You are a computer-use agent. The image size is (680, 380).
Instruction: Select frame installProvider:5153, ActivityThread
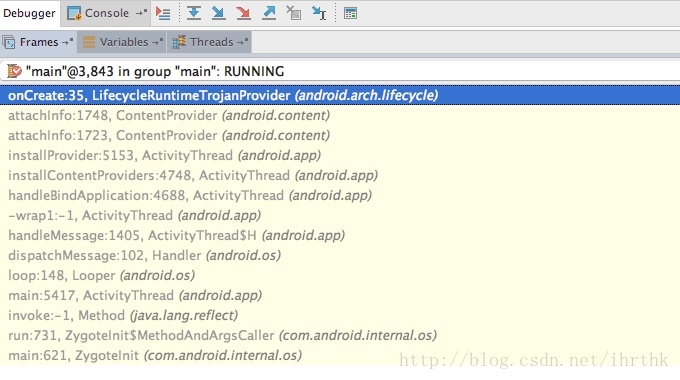pyautogui.click(x=340, y=155)
